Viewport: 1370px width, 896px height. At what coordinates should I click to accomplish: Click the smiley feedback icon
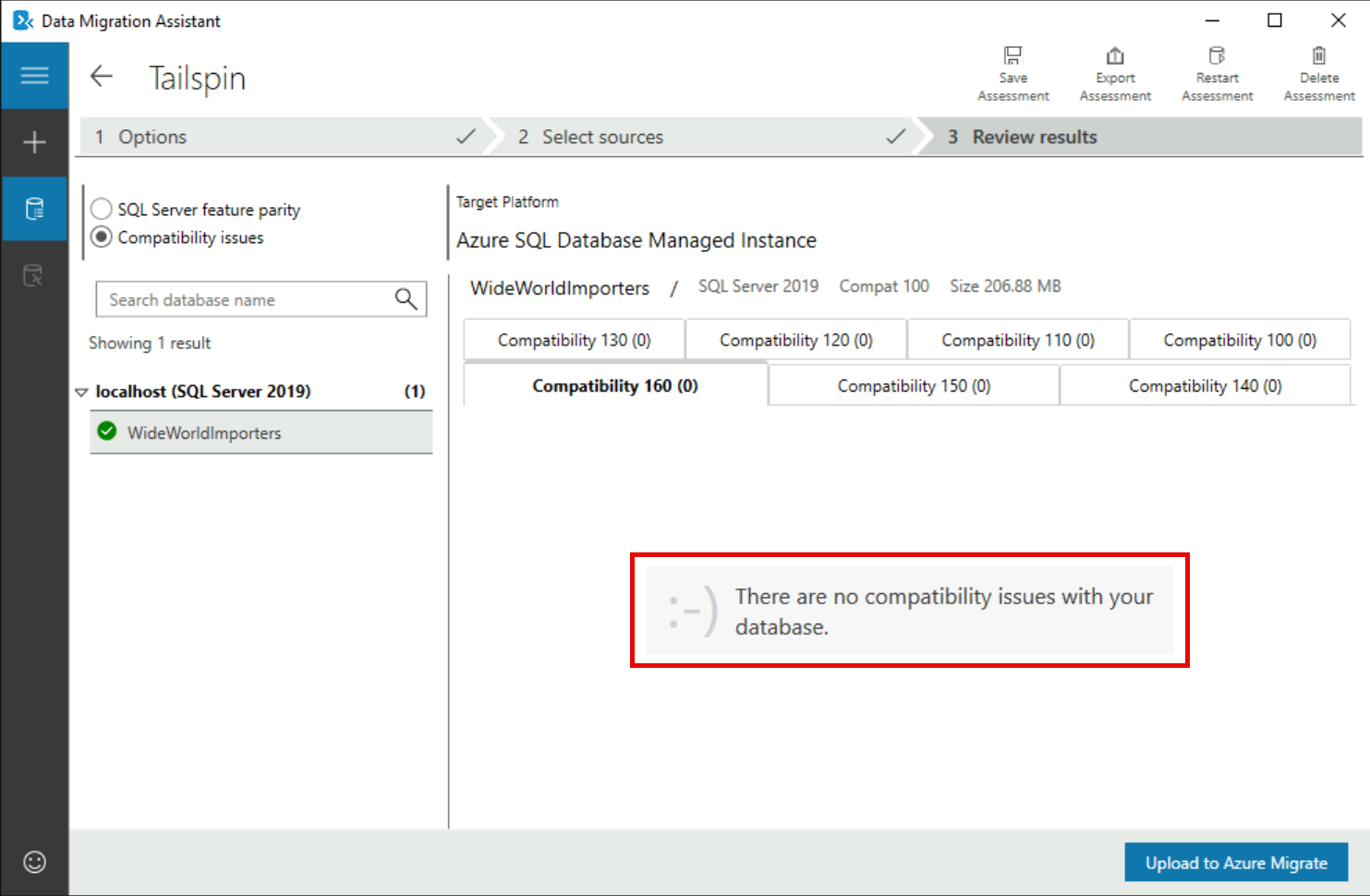[x=34, y=862]
